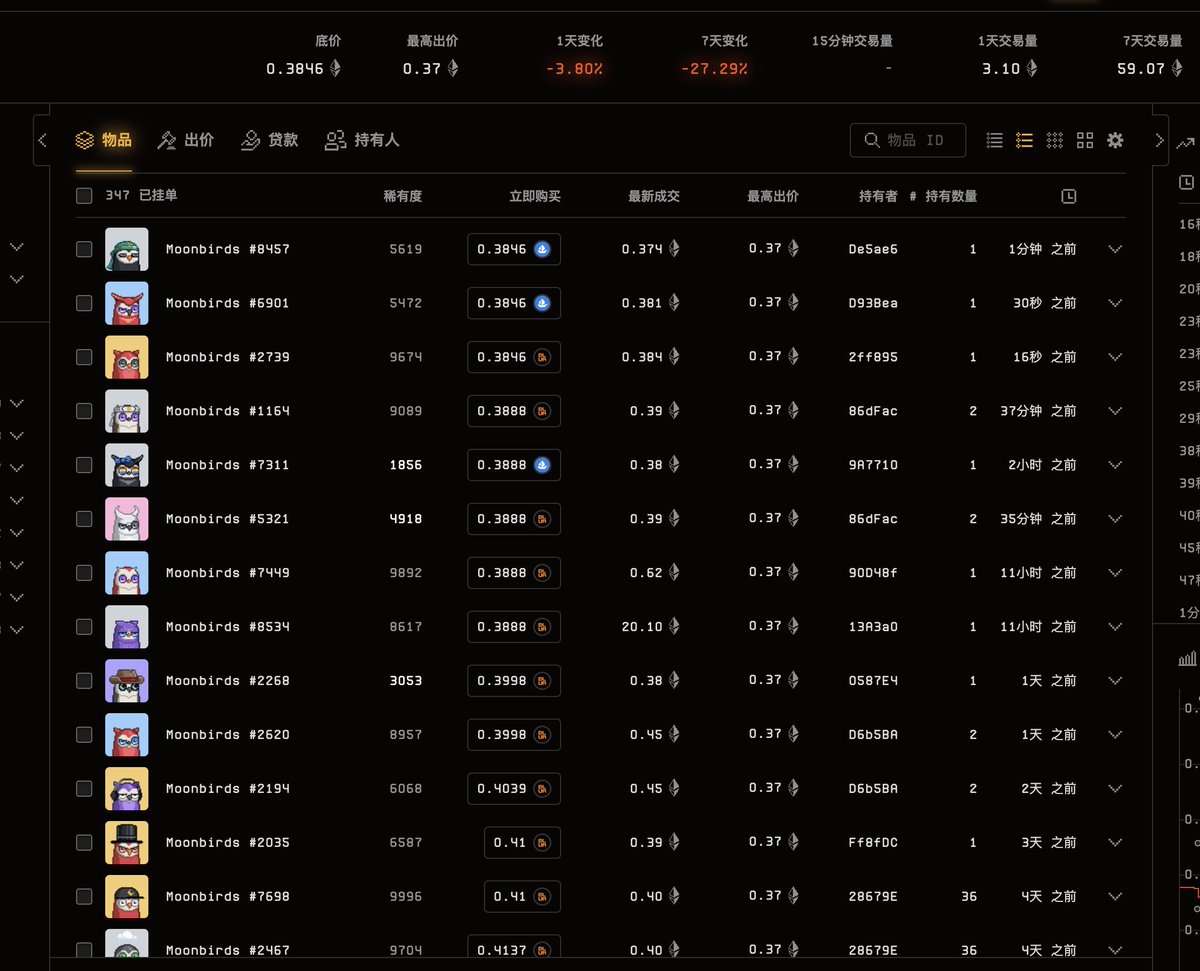Open the 物品 tab
The image size is (1200, 971).
[103, 140]
